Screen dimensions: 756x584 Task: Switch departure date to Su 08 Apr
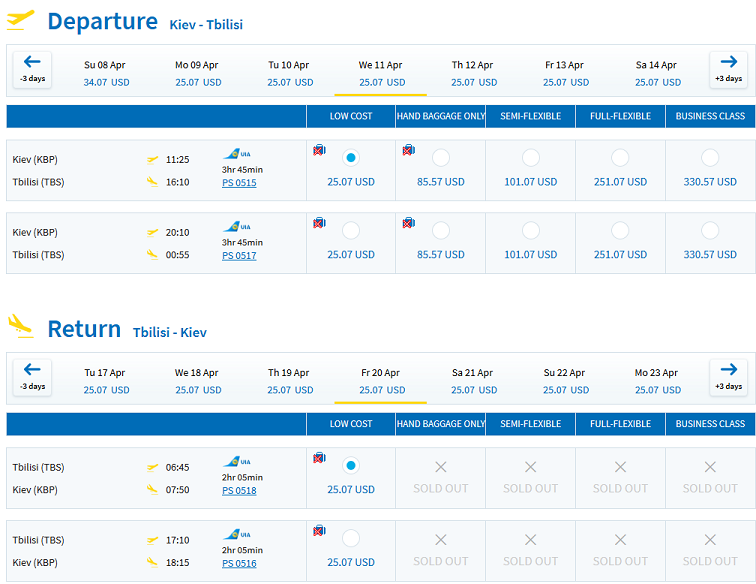click(105, 73)
